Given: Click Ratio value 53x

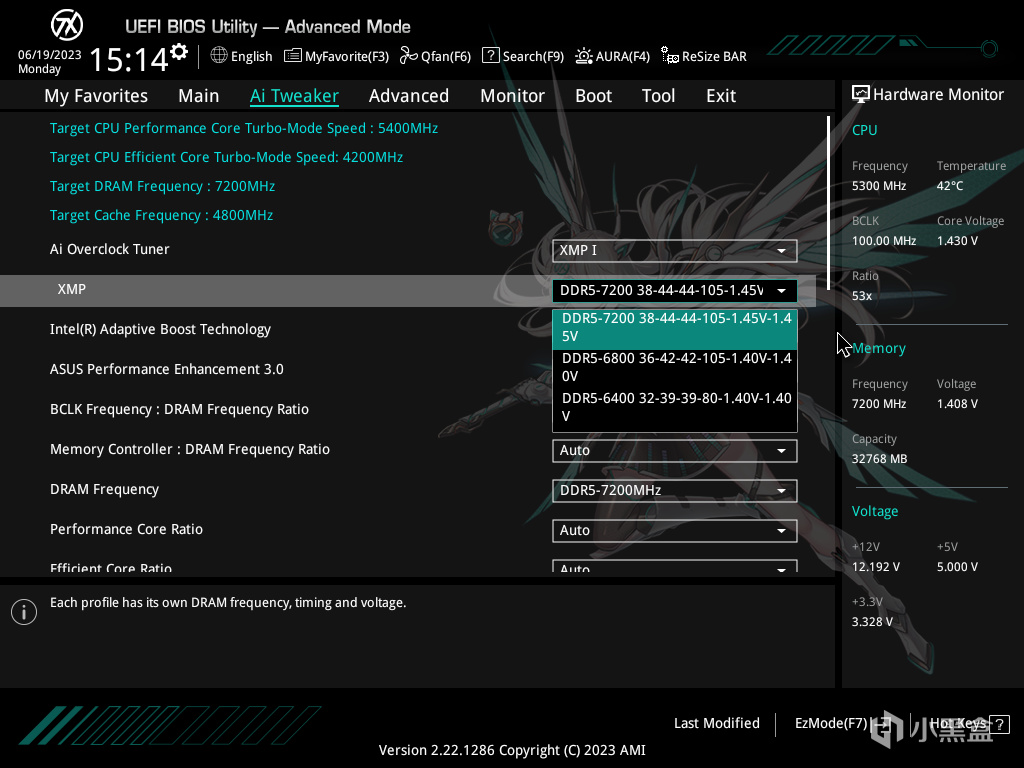Looking at the screenshot, I should [x=861, y=296].
